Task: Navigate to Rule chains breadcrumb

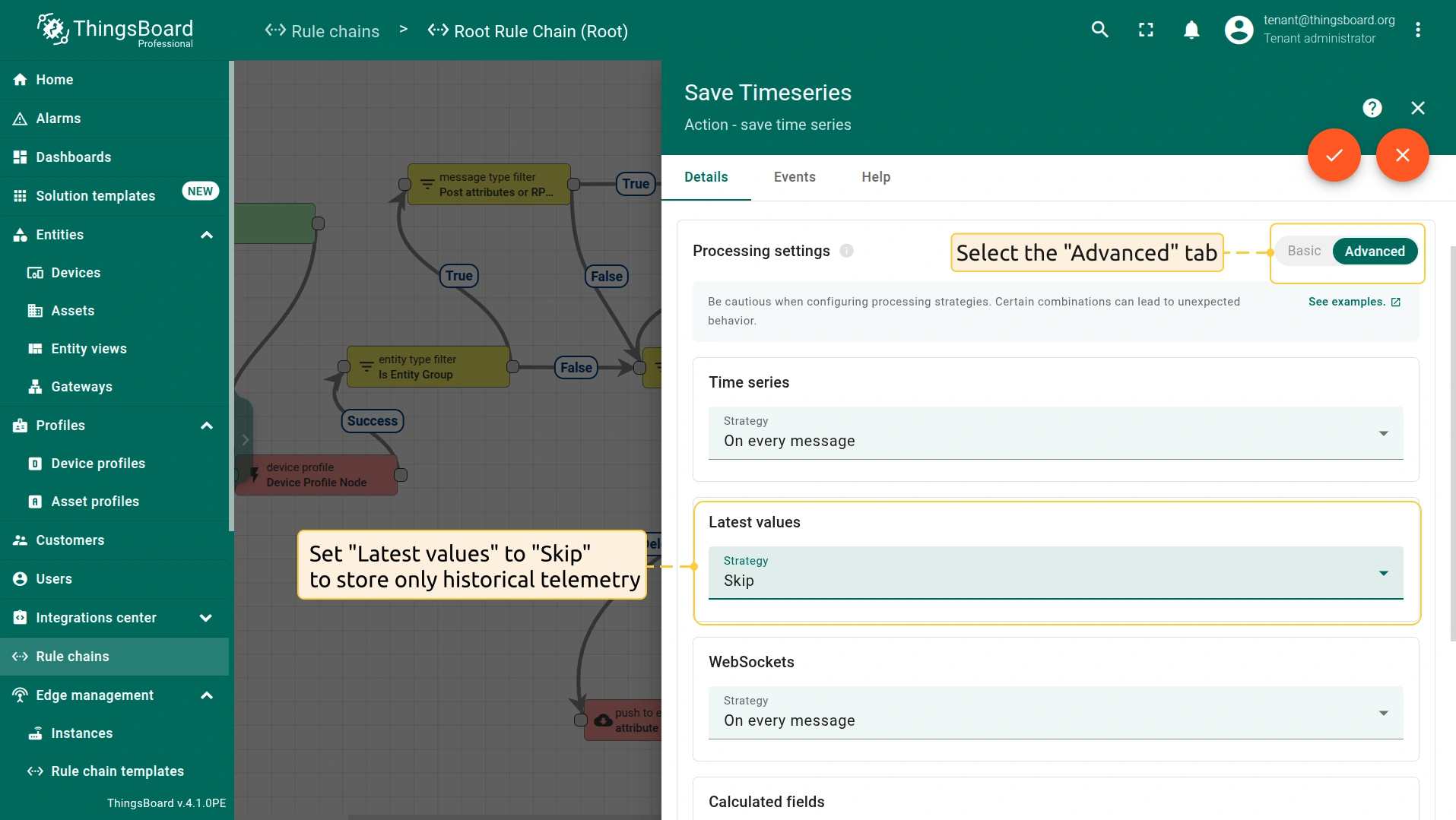Action: pyautogui.click(x=322, y=31)
